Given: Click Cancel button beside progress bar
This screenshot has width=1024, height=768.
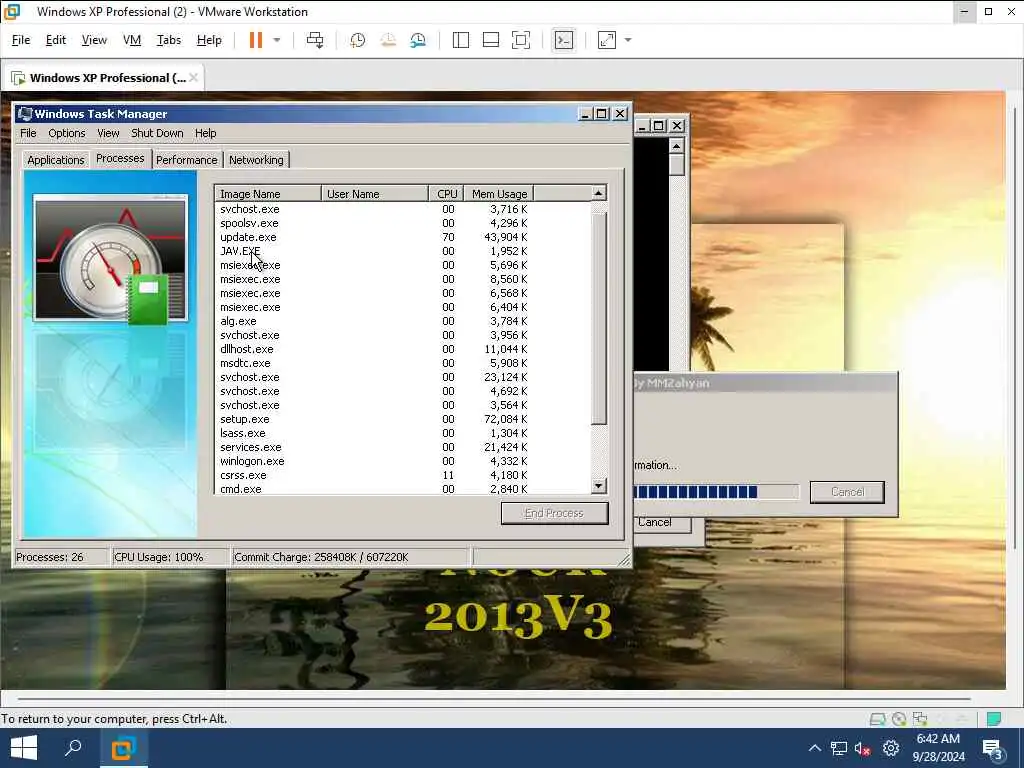Looking at the screenshot, I should tap(847, 492).
